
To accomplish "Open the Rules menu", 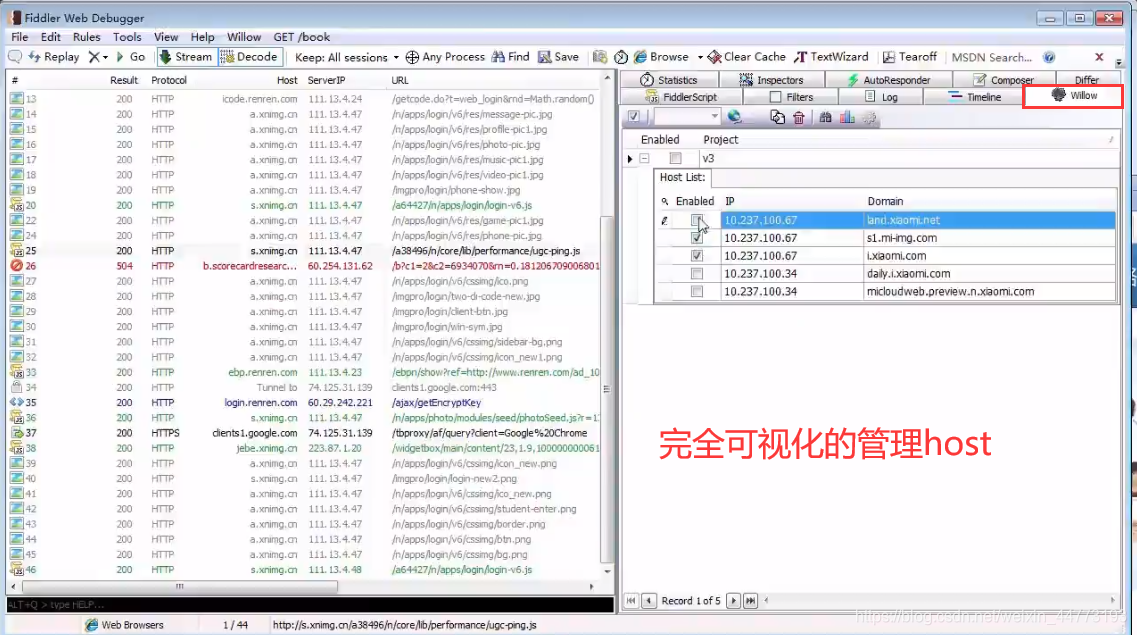I will 86,37.
